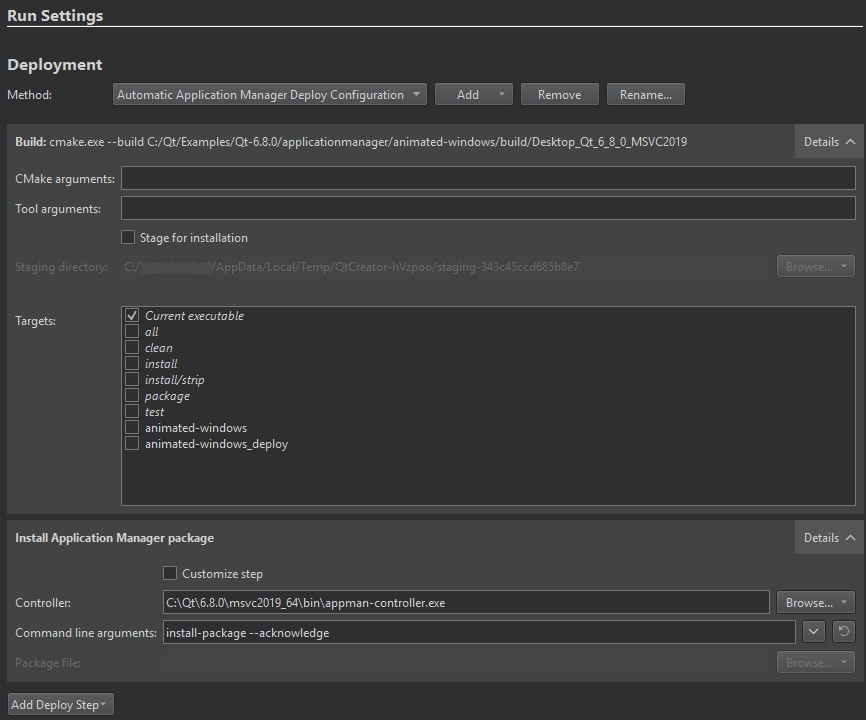Click Remove deploy configuration button

559,95
